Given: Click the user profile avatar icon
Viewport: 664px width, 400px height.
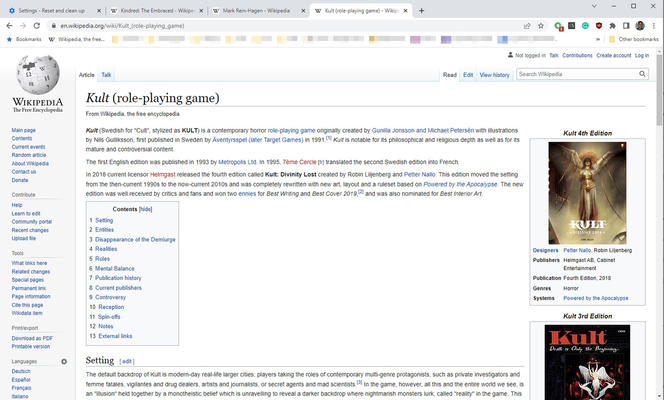Looking at the screenshot, I should click(x=640, y=26).
